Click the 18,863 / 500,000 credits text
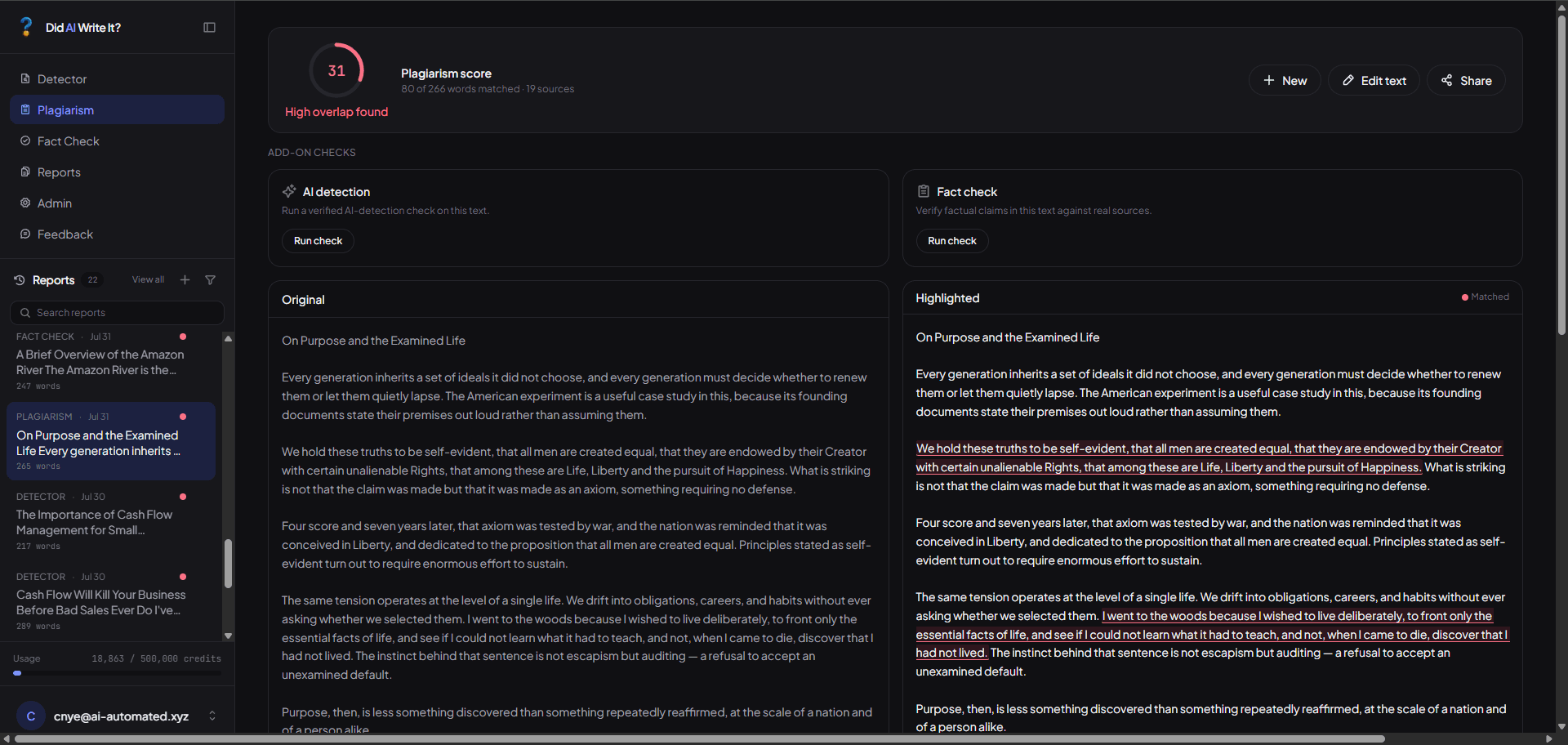Screen dimensions: 1568x745 (x=157, y=658)
